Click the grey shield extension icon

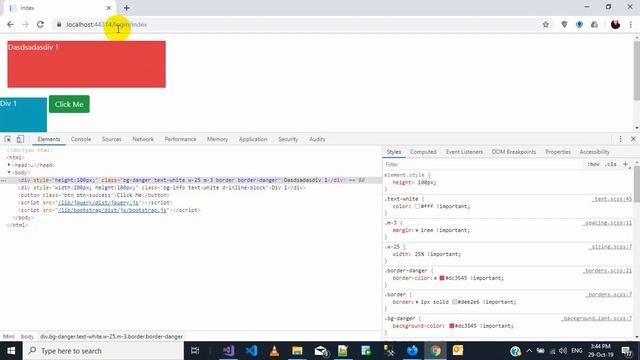click(564, 24)
